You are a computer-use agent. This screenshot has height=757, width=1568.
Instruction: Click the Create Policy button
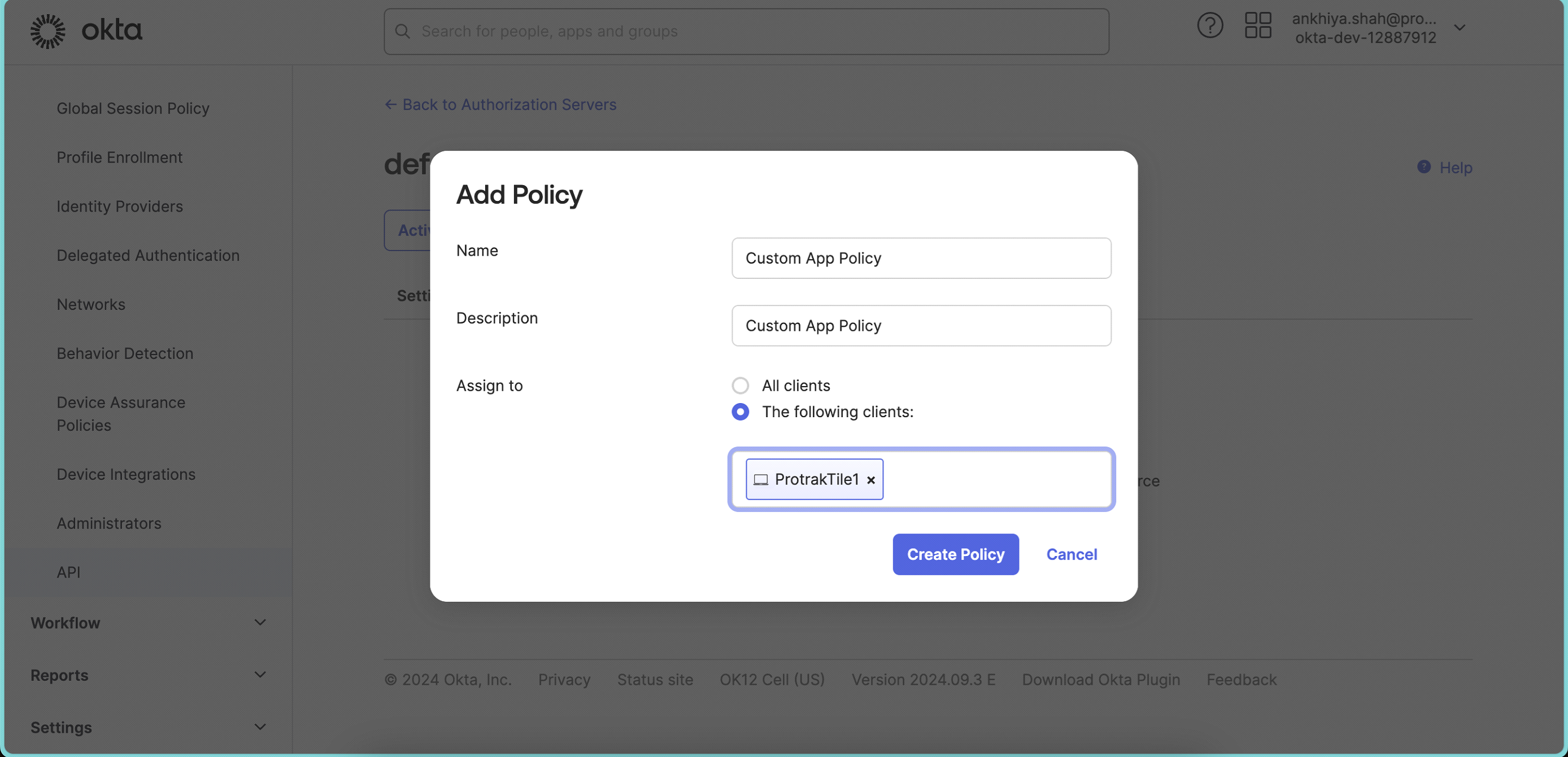955,554
